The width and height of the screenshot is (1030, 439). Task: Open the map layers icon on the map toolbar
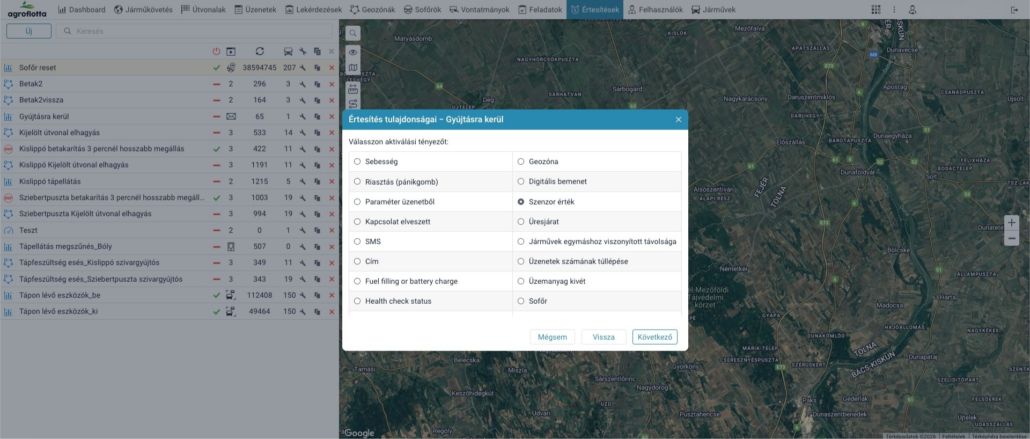tap(353, 68)
